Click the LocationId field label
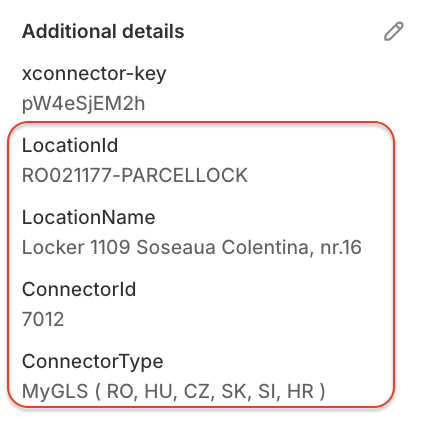 70,145
